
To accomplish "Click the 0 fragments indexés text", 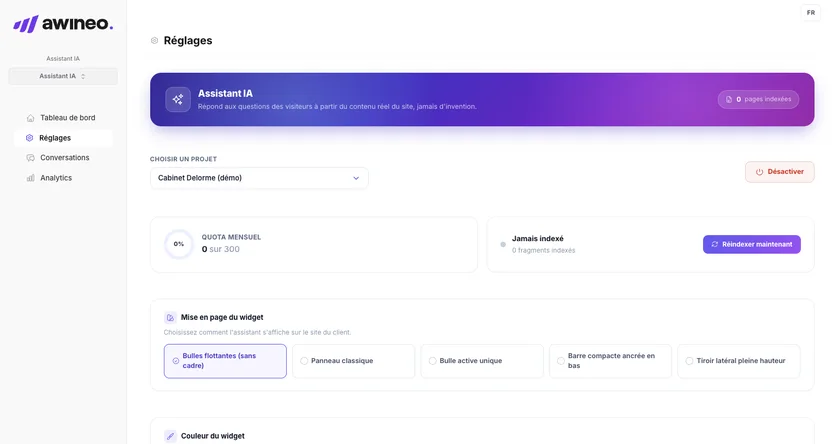I will [x=543, y=250].
